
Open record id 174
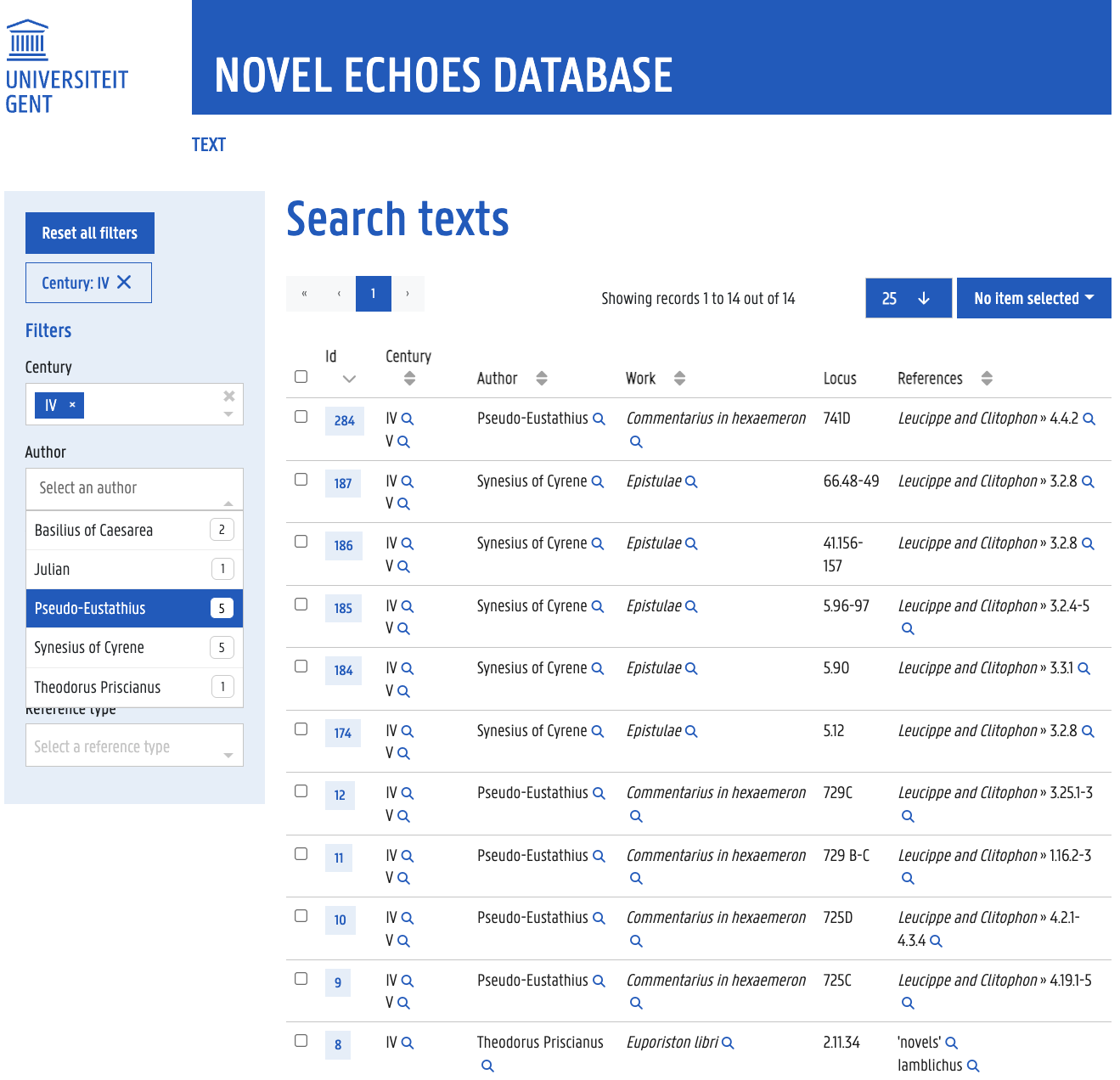(343, 733)
